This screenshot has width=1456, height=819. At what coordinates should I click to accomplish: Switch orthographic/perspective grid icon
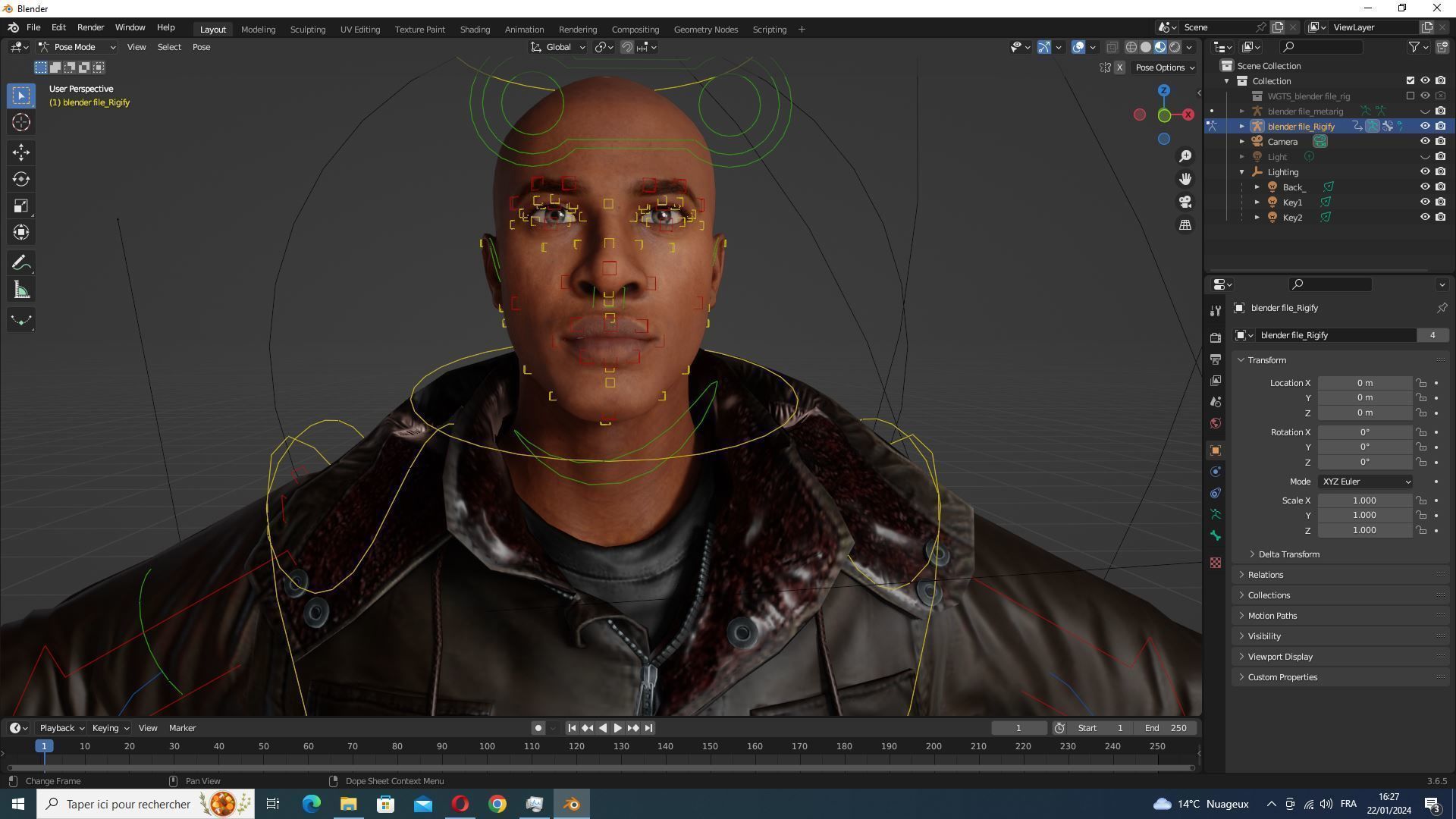coord(1185,224)
